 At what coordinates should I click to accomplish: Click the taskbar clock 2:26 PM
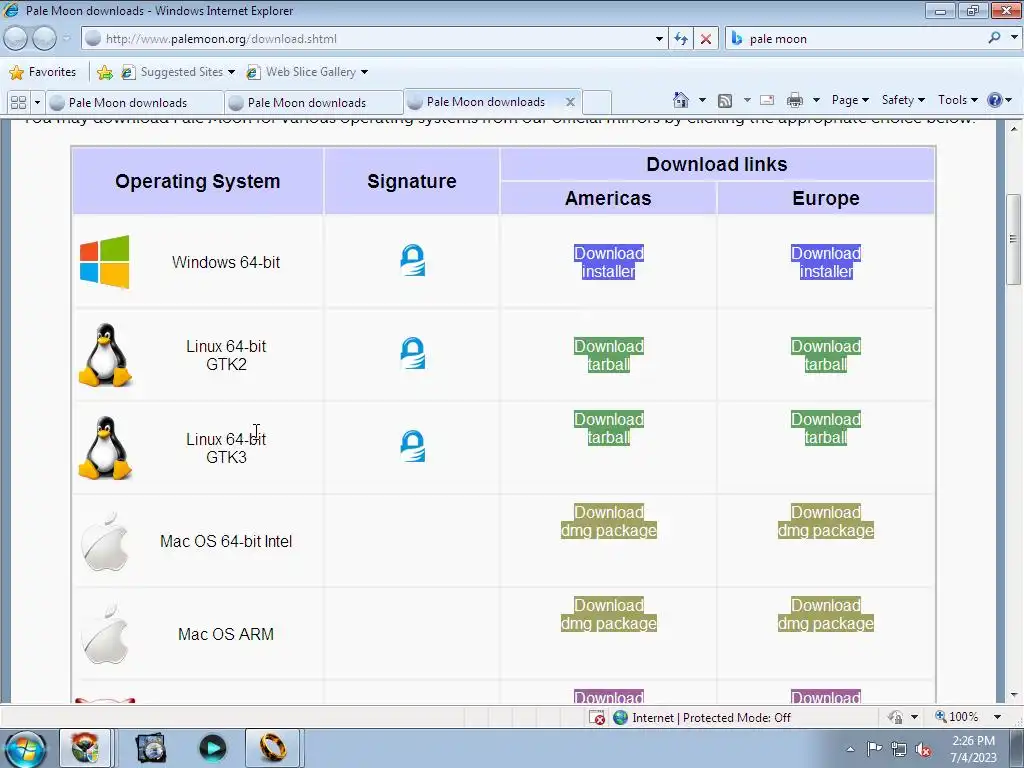[973, 748]
